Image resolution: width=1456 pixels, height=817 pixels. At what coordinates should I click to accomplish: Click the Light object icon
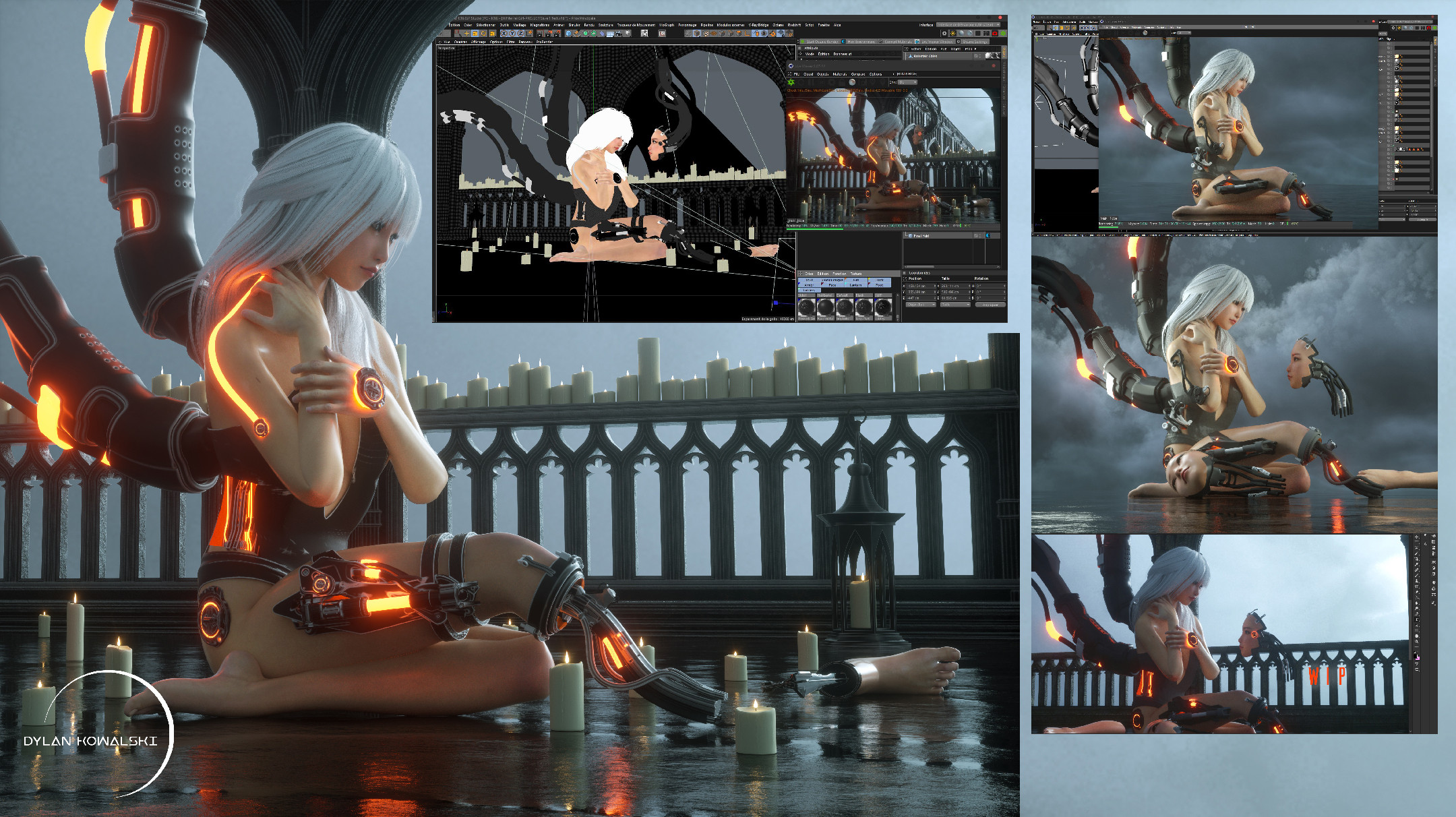[x=628, y=34]
